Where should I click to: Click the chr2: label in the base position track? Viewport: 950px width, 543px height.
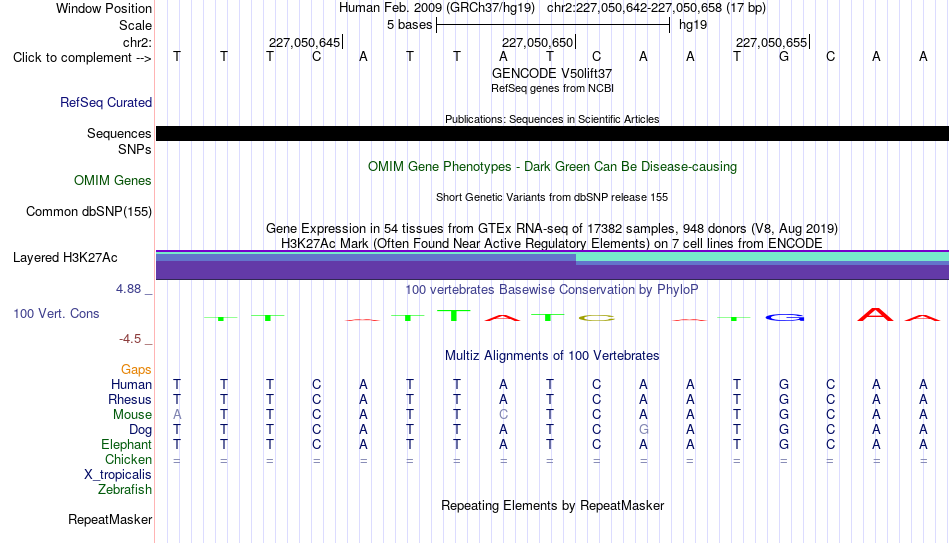pos(137,42)
